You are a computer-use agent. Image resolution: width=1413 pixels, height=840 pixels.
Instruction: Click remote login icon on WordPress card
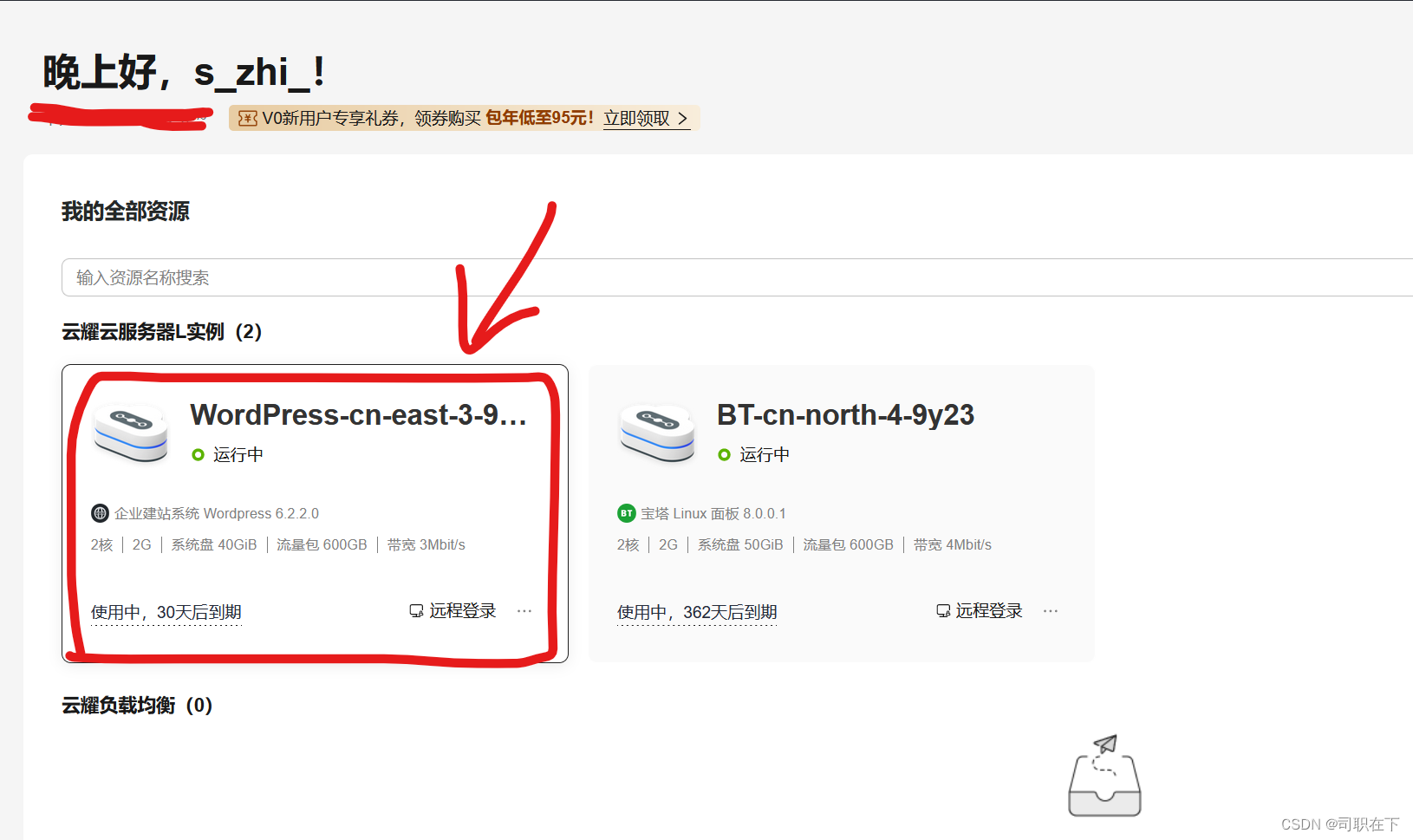(x=416, y=611)
